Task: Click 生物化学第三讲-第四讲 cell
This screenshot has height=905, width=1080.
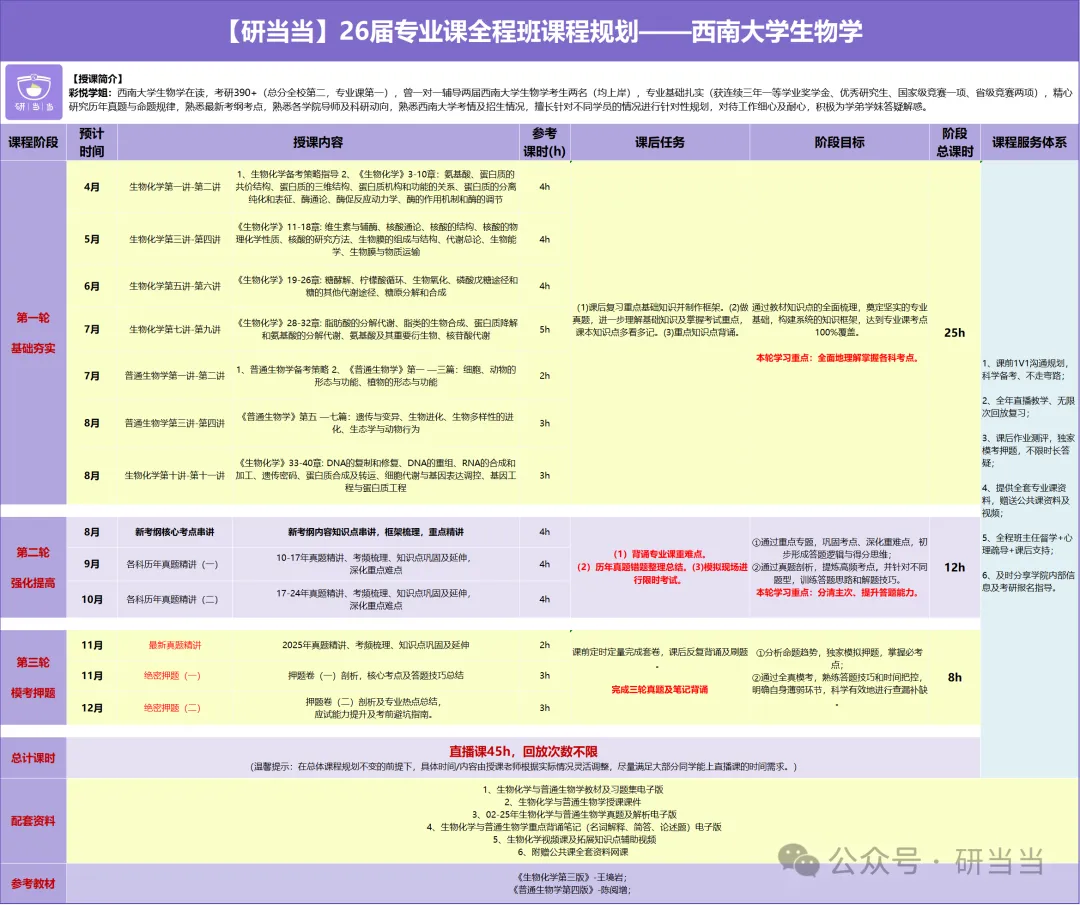Action: pyautogui.click(x=175, y=240)
